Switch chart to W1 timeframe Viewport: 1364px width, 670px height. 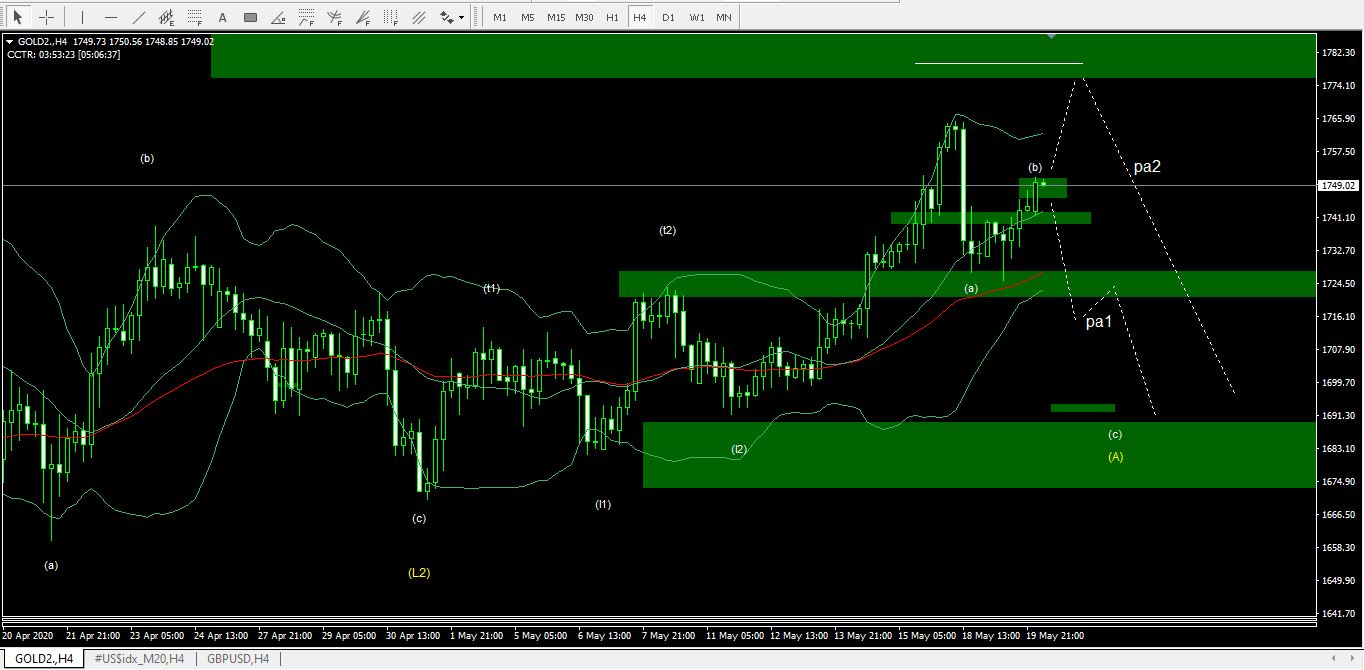(x=696, y=17)
